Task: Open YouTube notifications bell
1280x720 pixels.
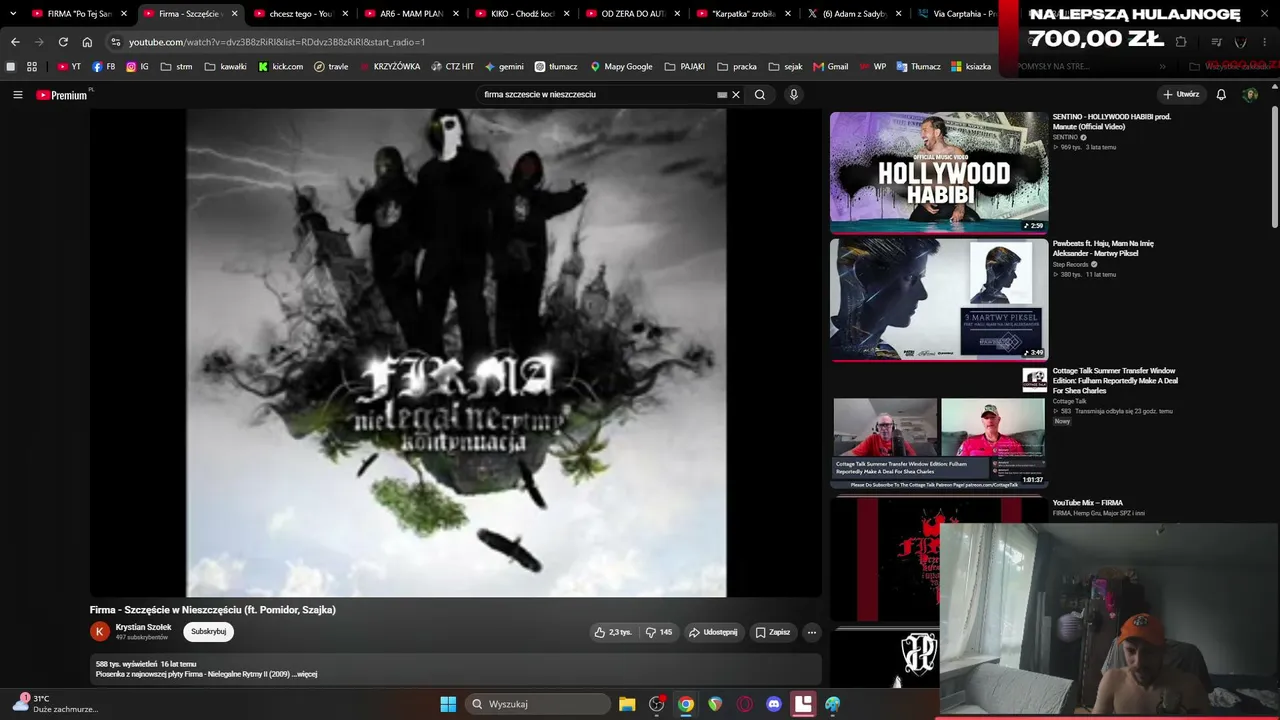Action: [1221, 95]
